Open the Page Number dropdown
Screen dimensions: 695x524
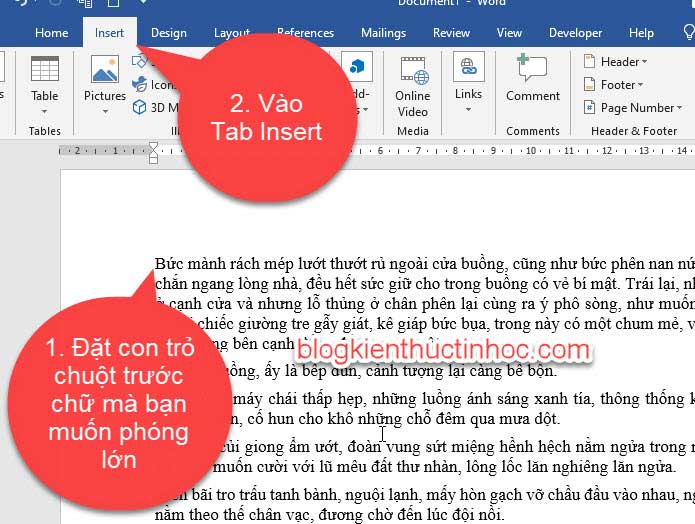[641, 108]
